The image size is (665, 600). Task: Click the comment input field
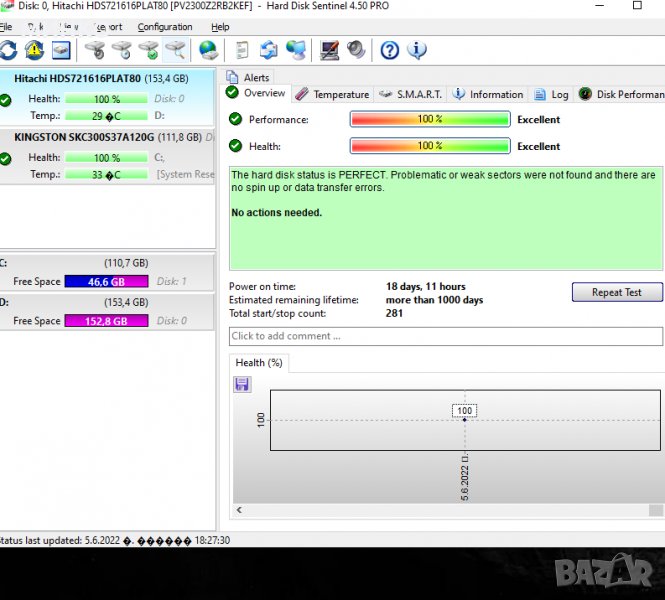[x=445, y=336]
